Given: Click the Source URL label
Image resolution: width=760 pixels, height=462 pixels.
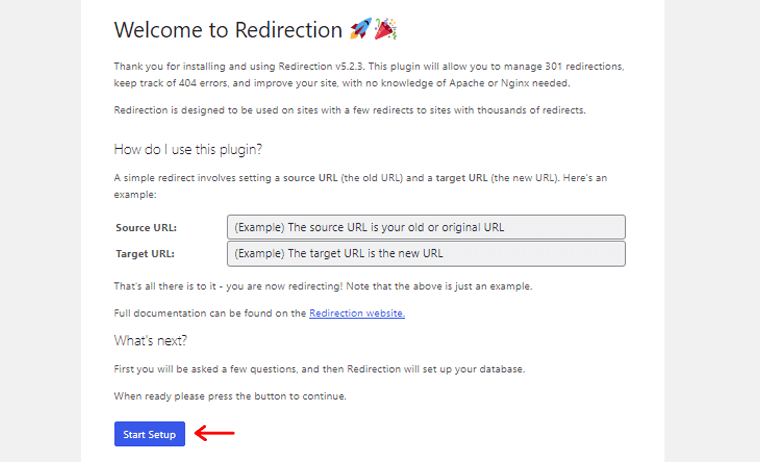Looking at the screenshot, I should (x=146, y=227).
